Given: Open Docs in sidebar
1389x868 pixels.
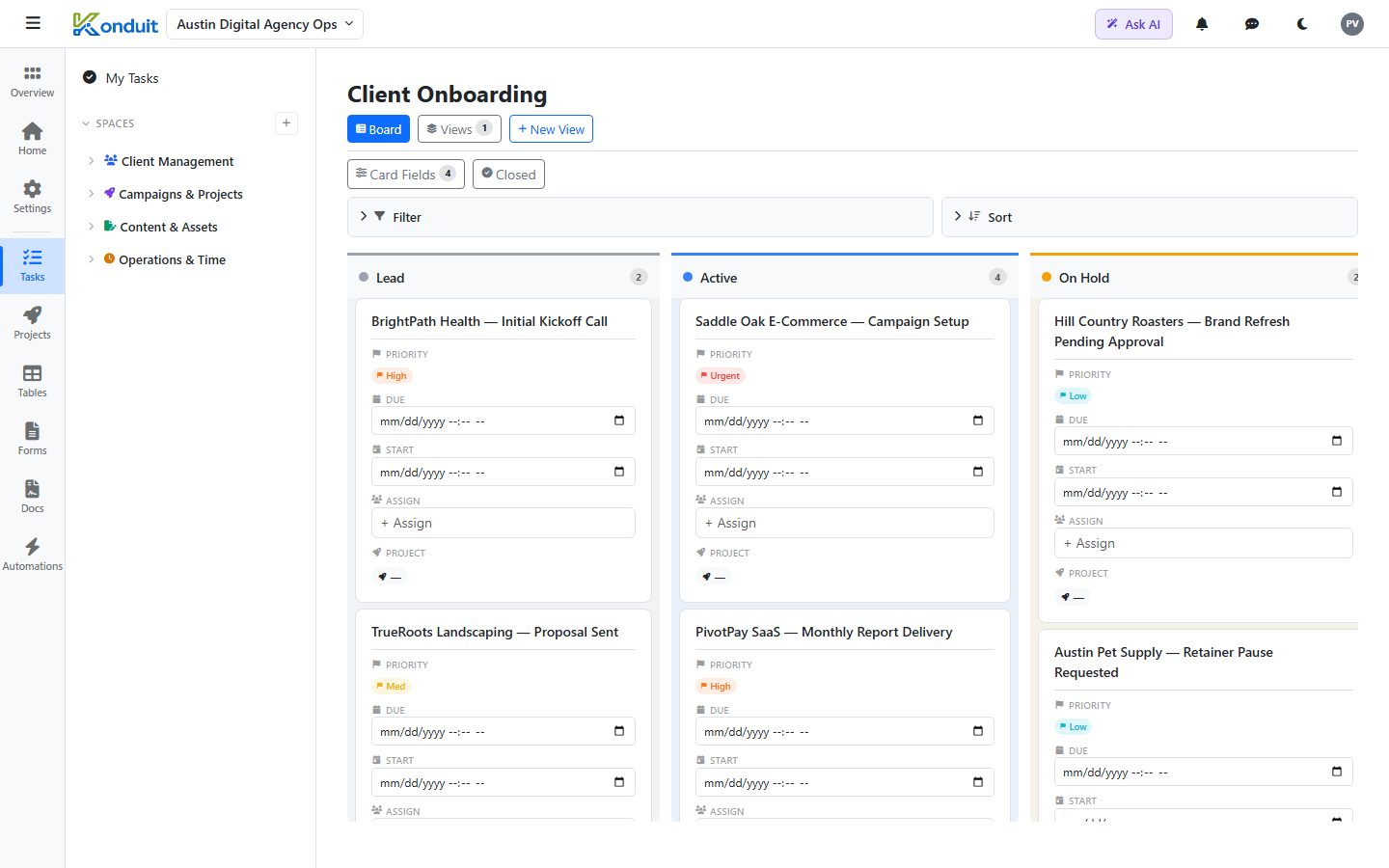Looking at the screenshot, I should pyautogui.click(x=32, y=497).
